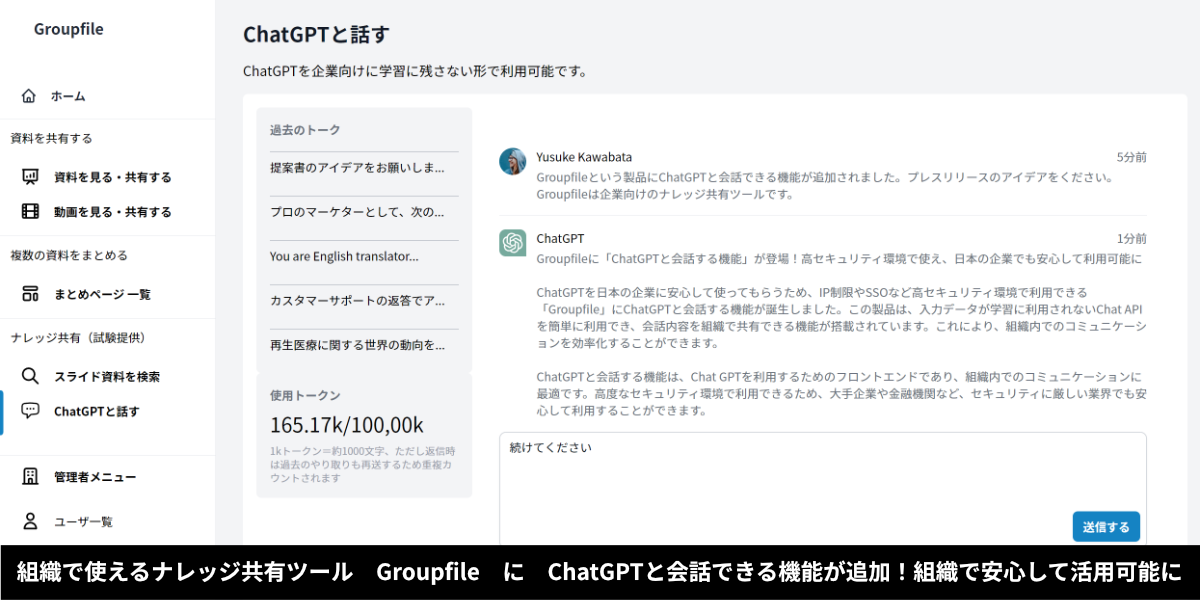Click the page title ChatGPTと話す
This screenshot has height=600, width=1200.
pos(316,34)
